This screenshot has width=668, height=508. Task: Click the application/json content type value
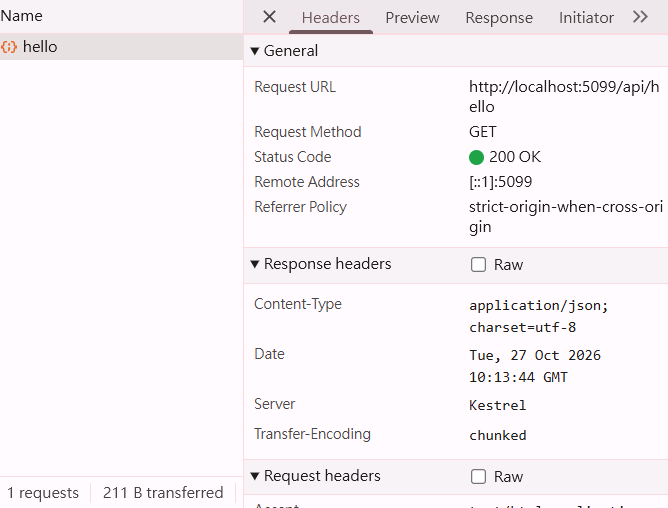click(538, 316)
